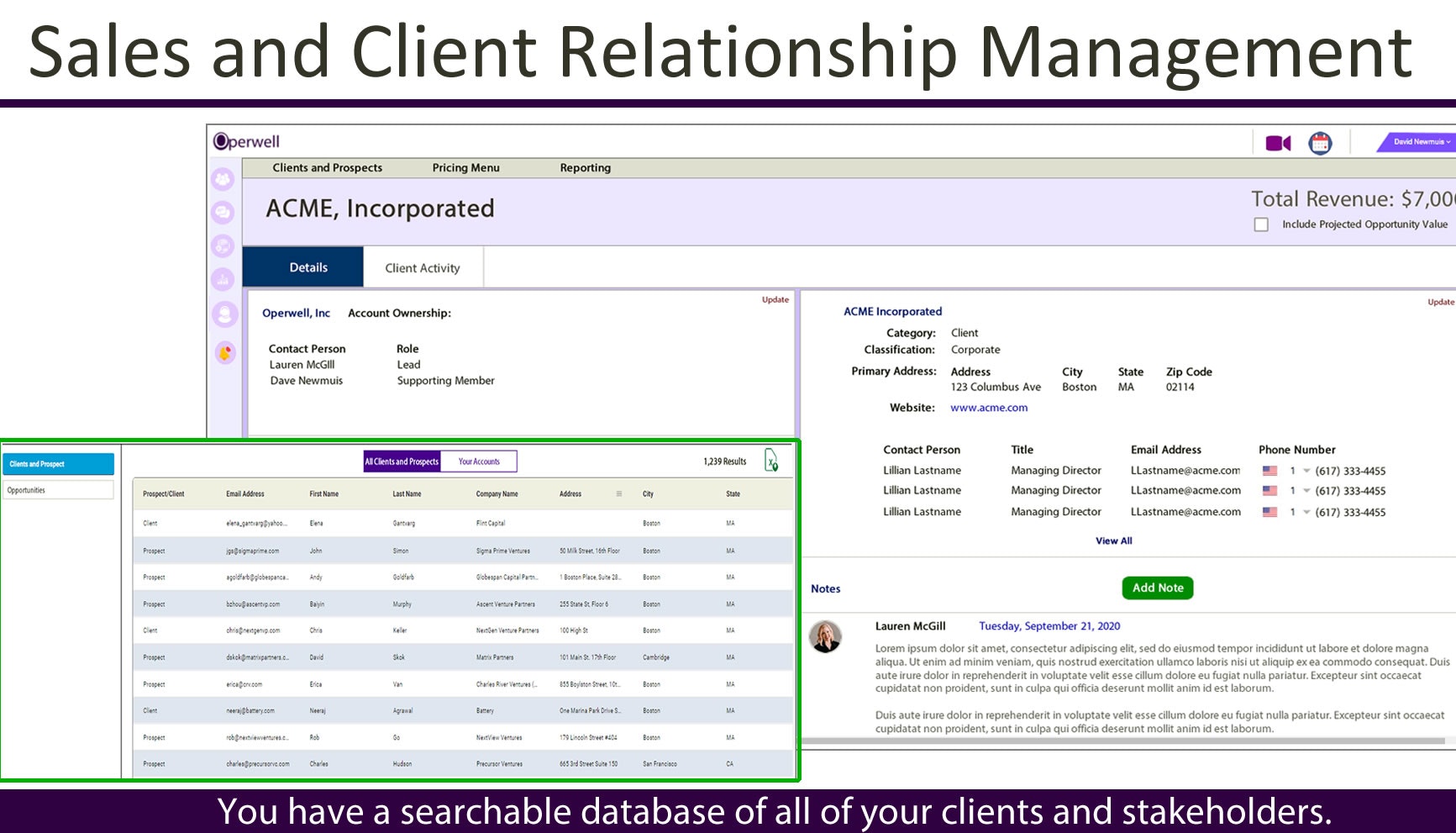Click NextGen Venture Partners company cell

507,630
